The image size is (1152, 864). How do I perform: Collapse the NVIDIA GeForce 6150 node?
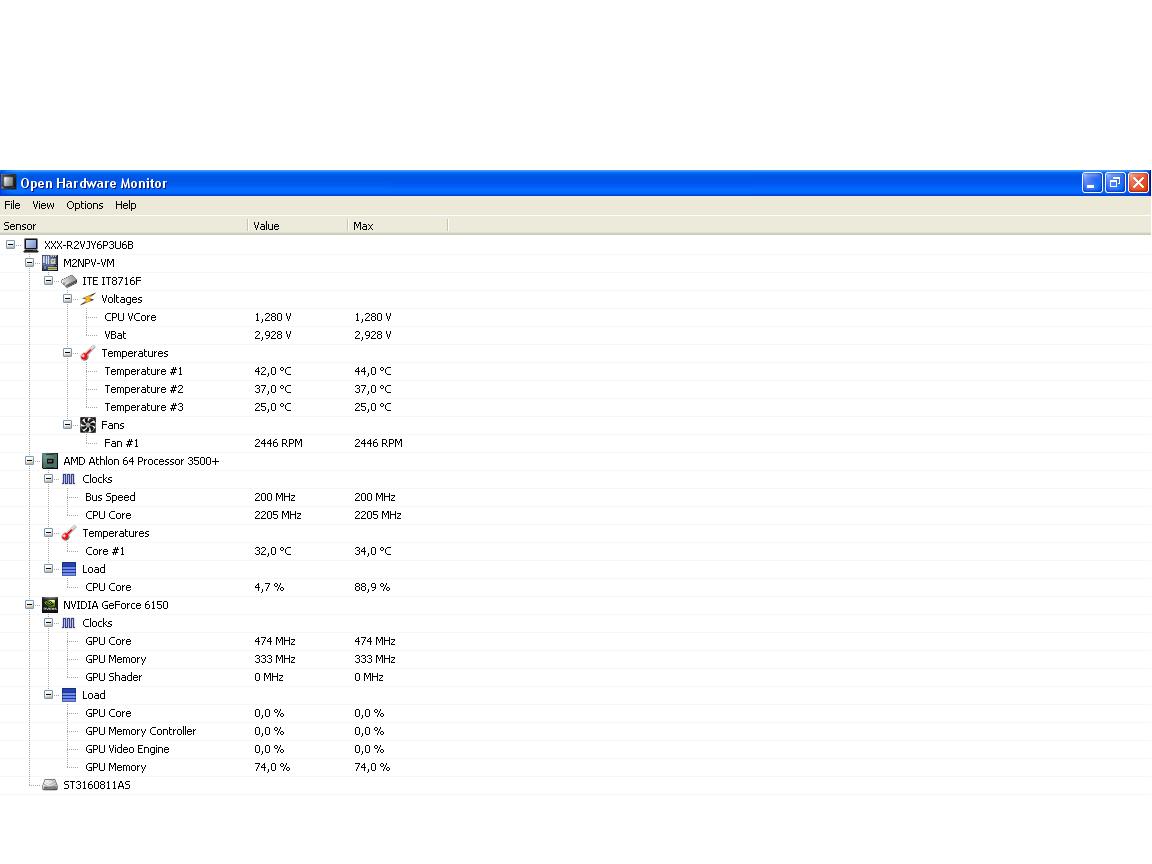point(29,605)
